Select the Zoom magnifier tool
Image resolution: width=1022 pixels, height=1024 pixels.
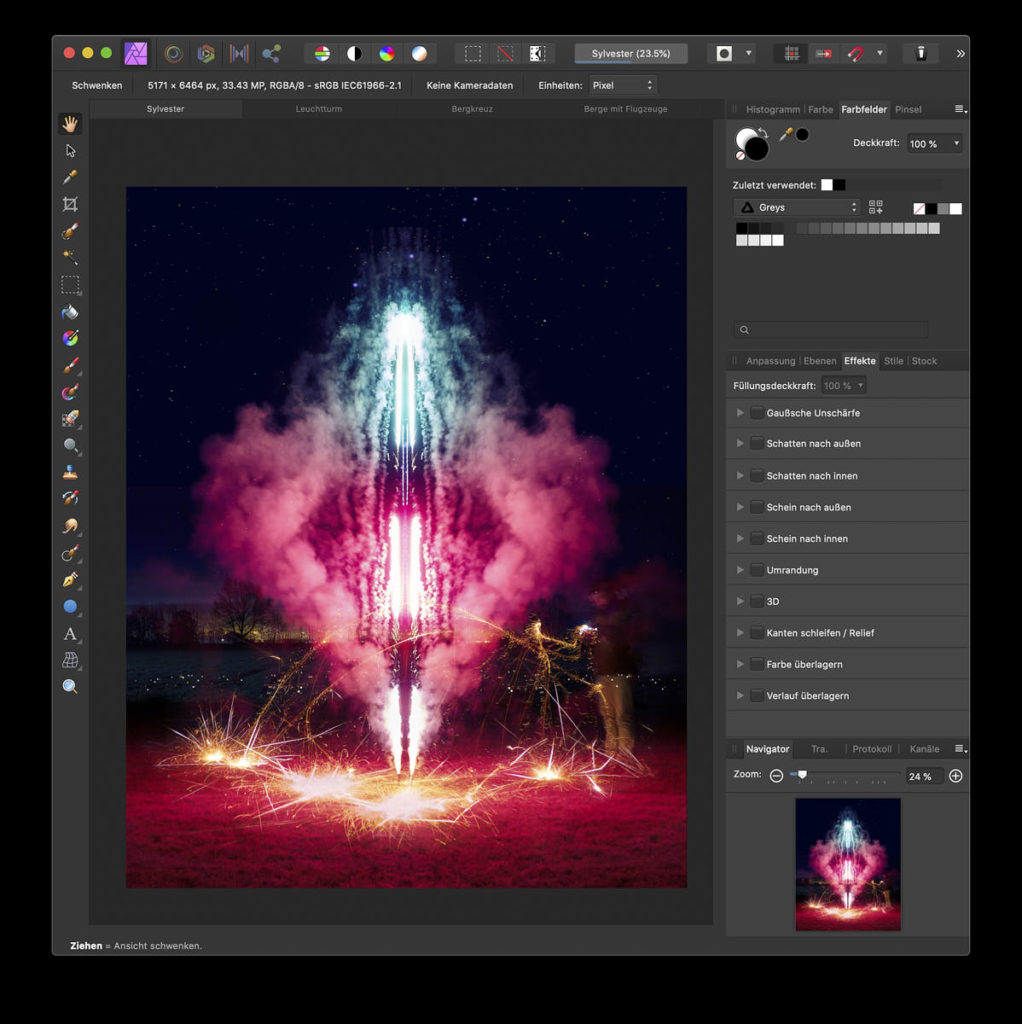pos(70,686)
